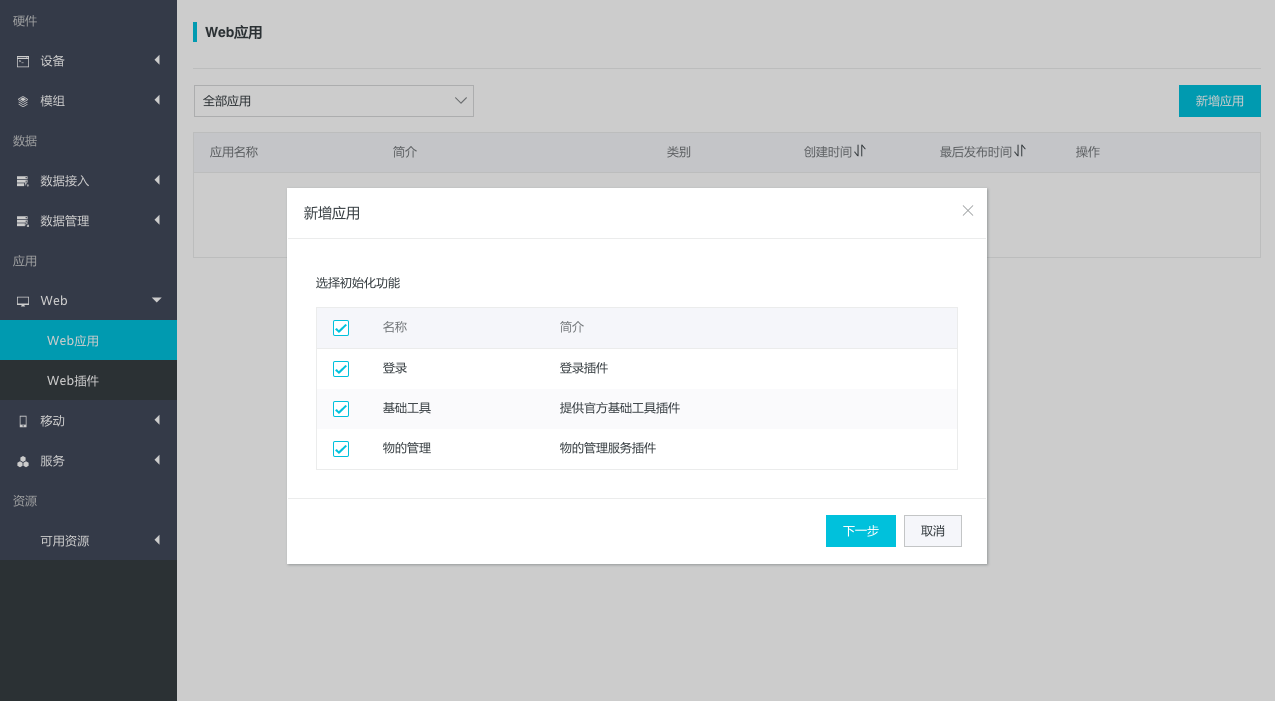Click the 移动 mobile phone icon
This screenshot has width=1275, height=701.
(x=23, y=421)
